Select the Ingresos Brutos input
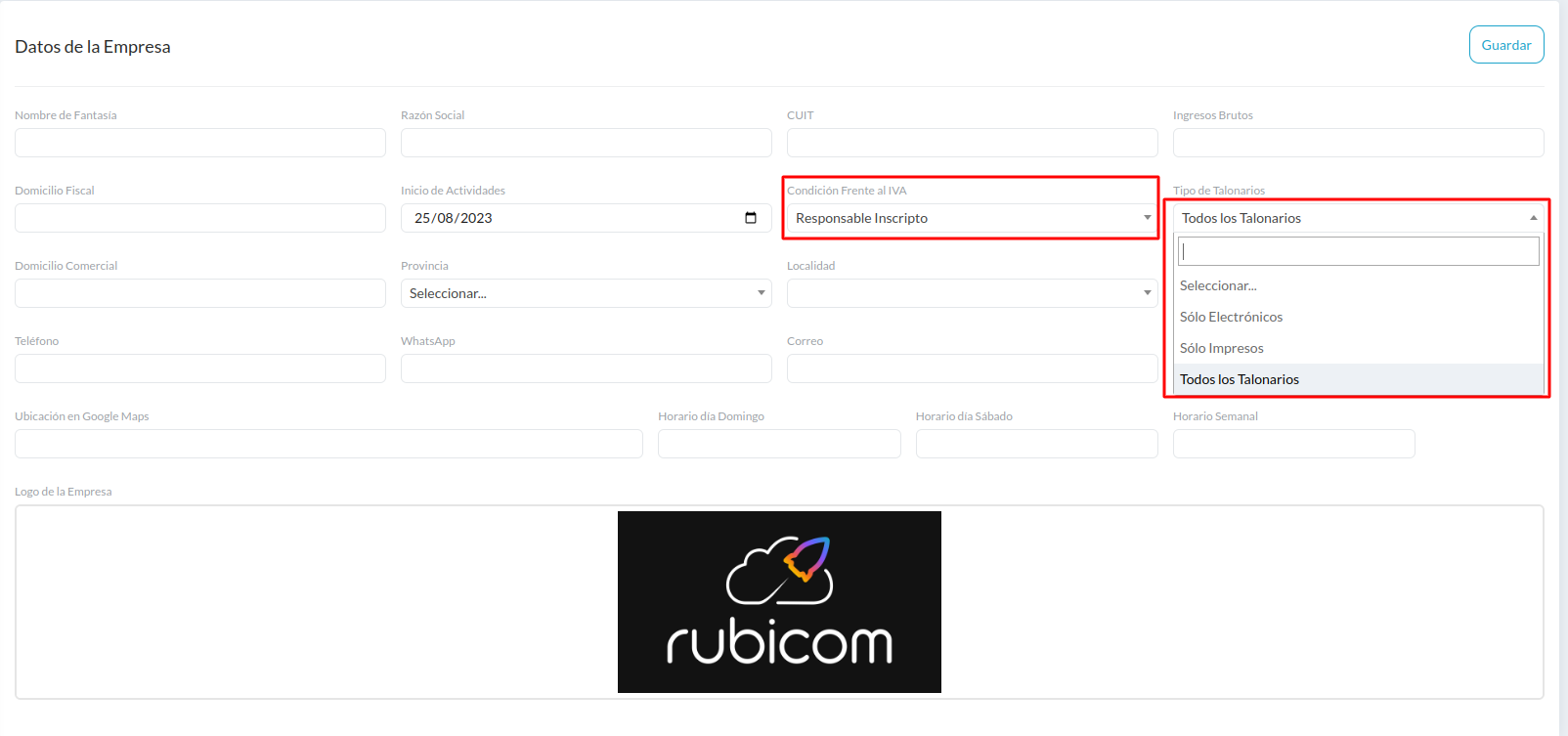Viewport: 1568px width, 736px height. [1357, 143]
